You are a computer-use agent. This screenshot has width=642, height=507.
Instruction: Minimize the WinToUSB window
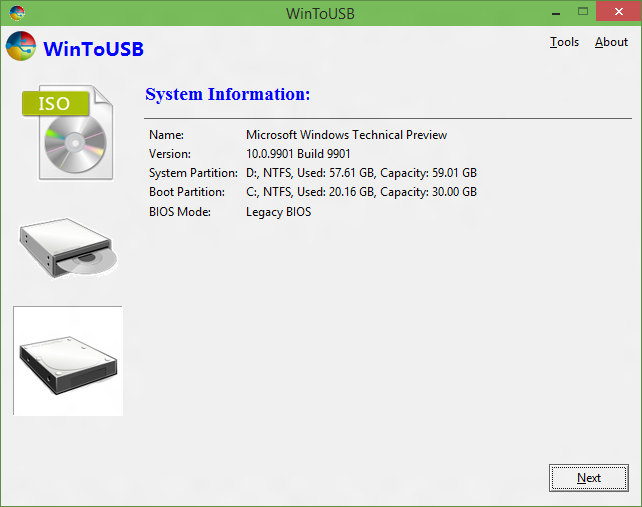556,13
